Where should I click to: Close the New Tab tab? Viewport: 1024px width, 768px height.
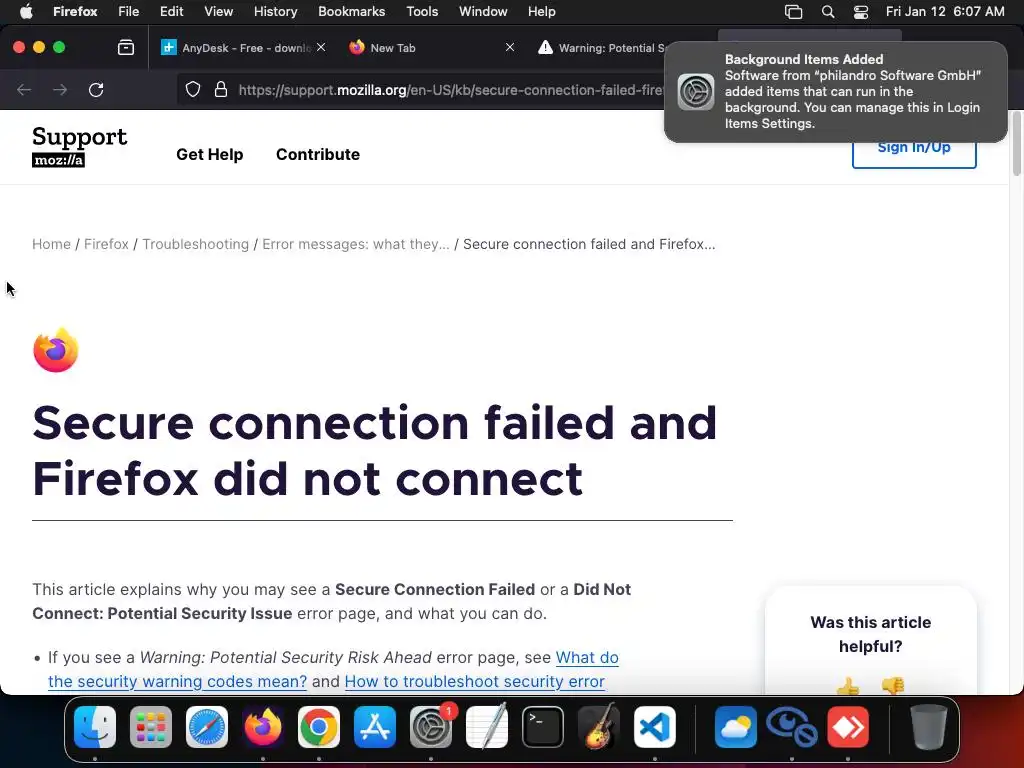[510, 47]
